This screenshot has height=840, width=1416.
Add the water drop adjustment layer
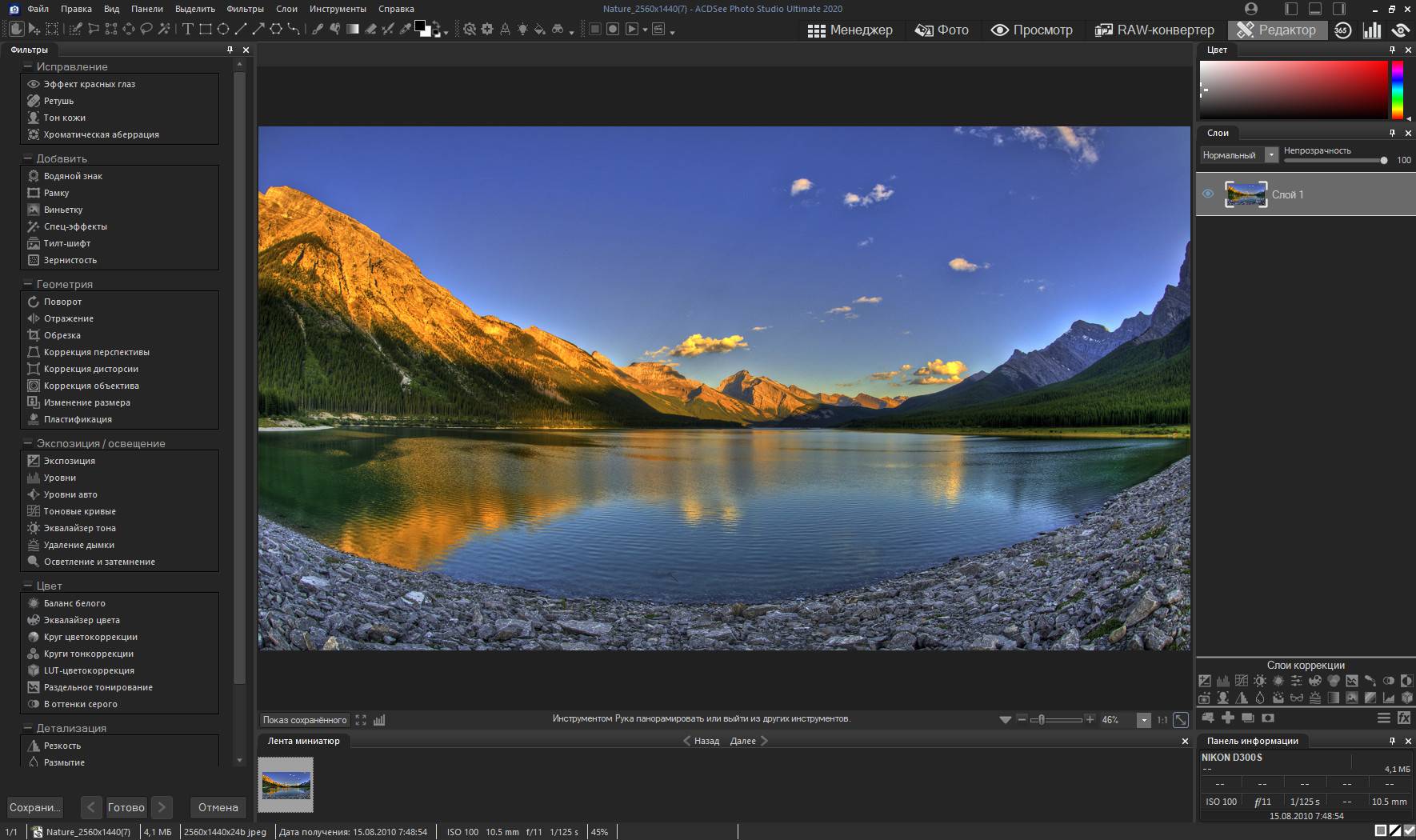[1260, 698]
